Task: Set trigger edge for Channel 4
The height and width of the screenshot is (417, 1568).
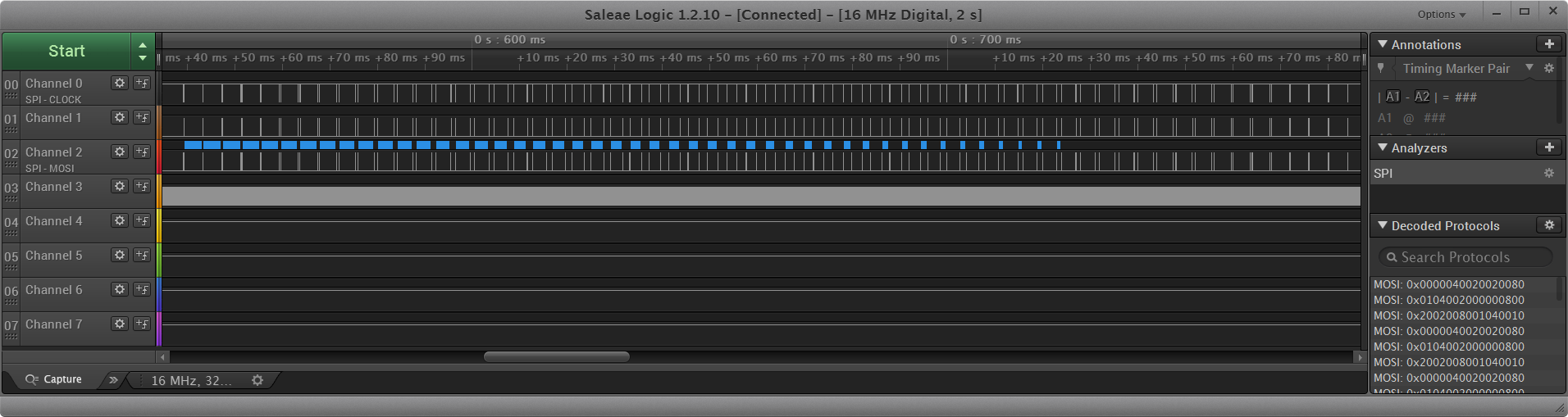Action: (x=142, y=220)
